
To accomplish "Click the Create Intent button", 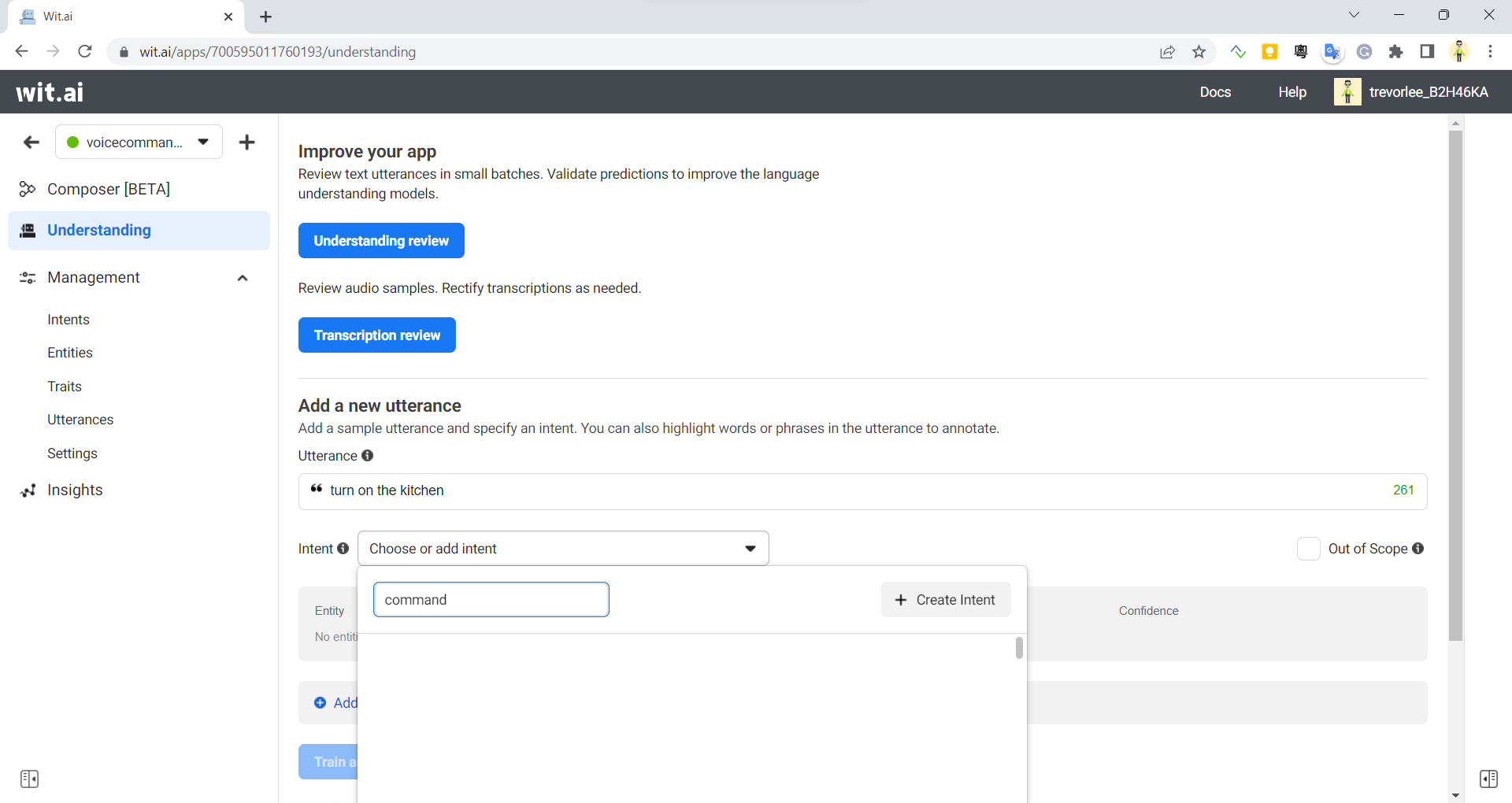I will (945, 599).
